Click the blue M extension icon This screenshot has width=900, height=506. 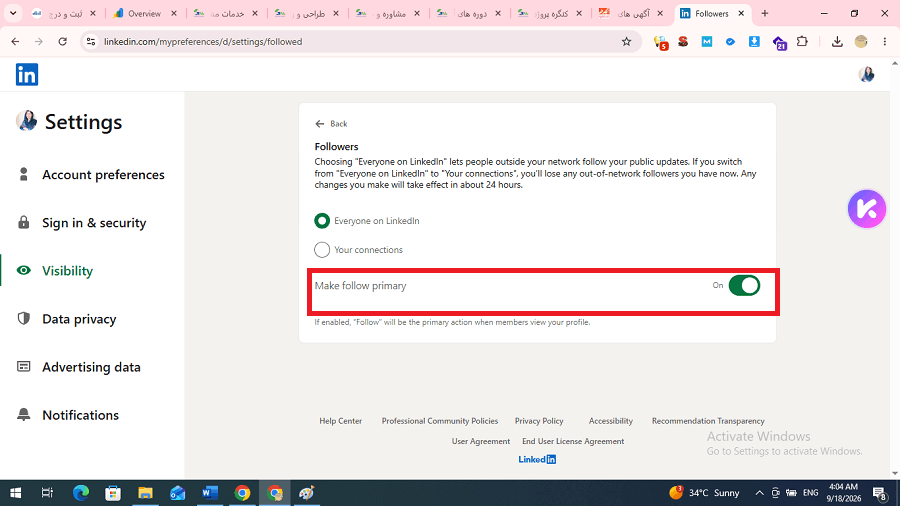click(x=707, y=41)
